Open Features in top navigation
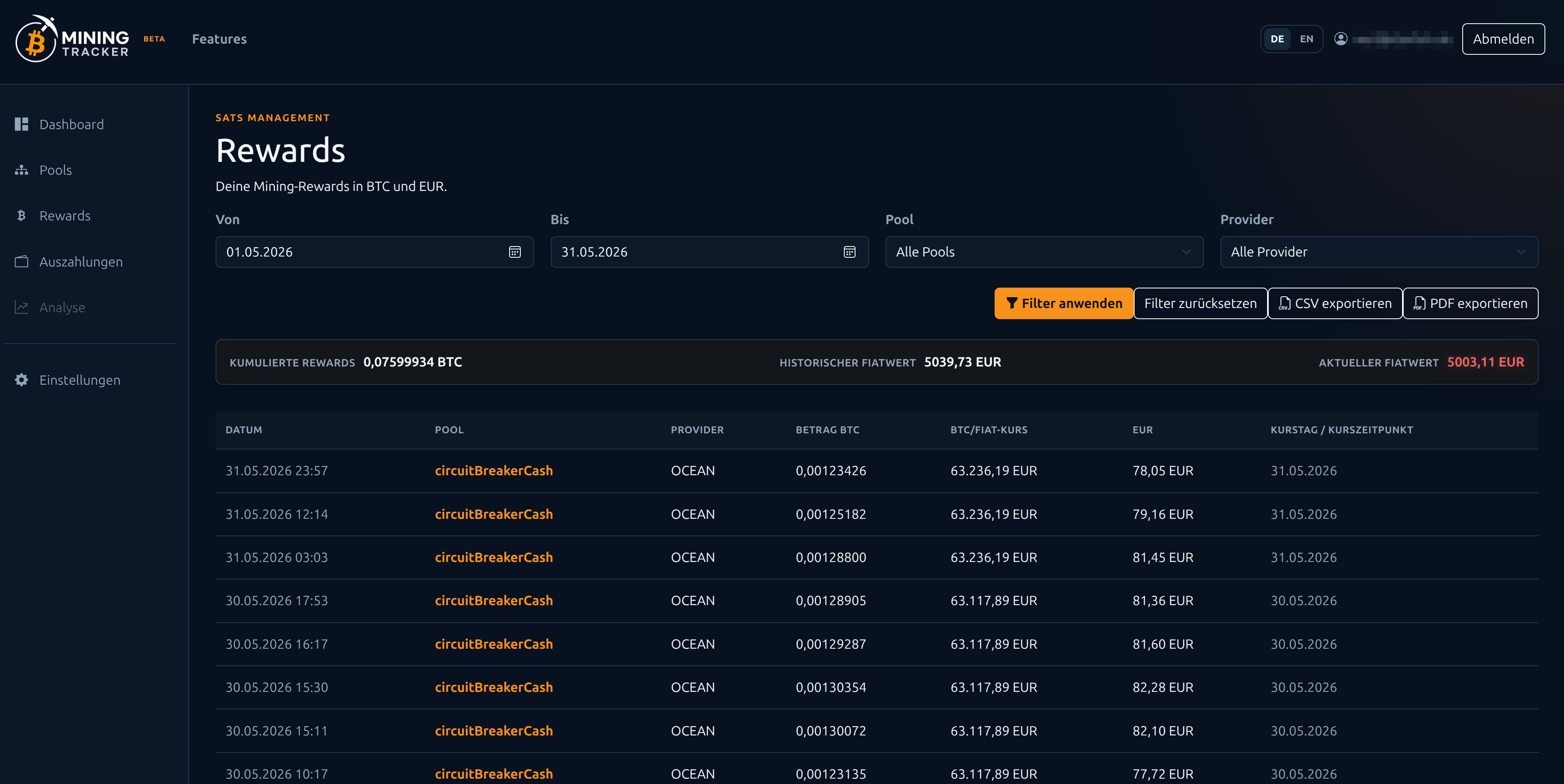 [219, 39]
